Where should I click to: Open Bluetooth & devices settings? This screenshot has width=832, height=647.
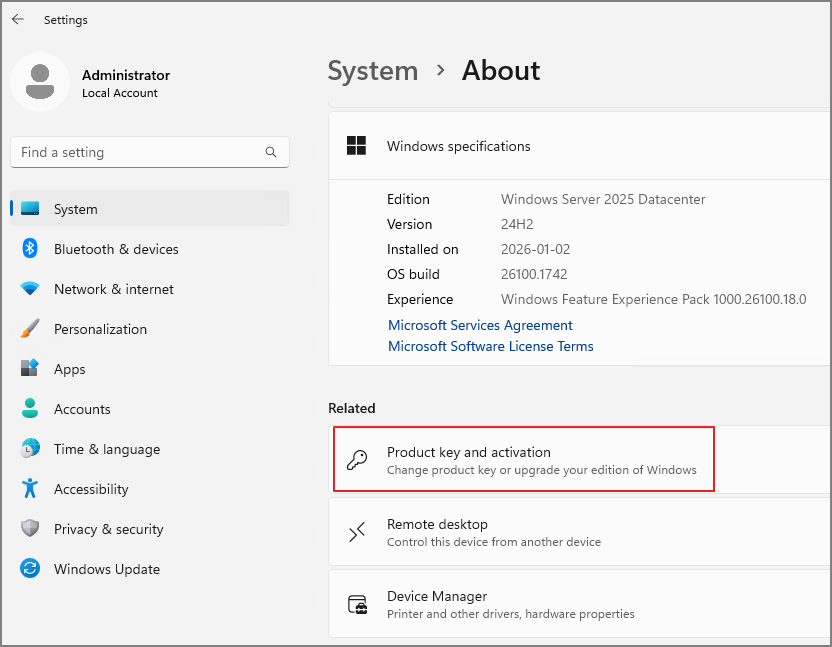pos(150,249)
